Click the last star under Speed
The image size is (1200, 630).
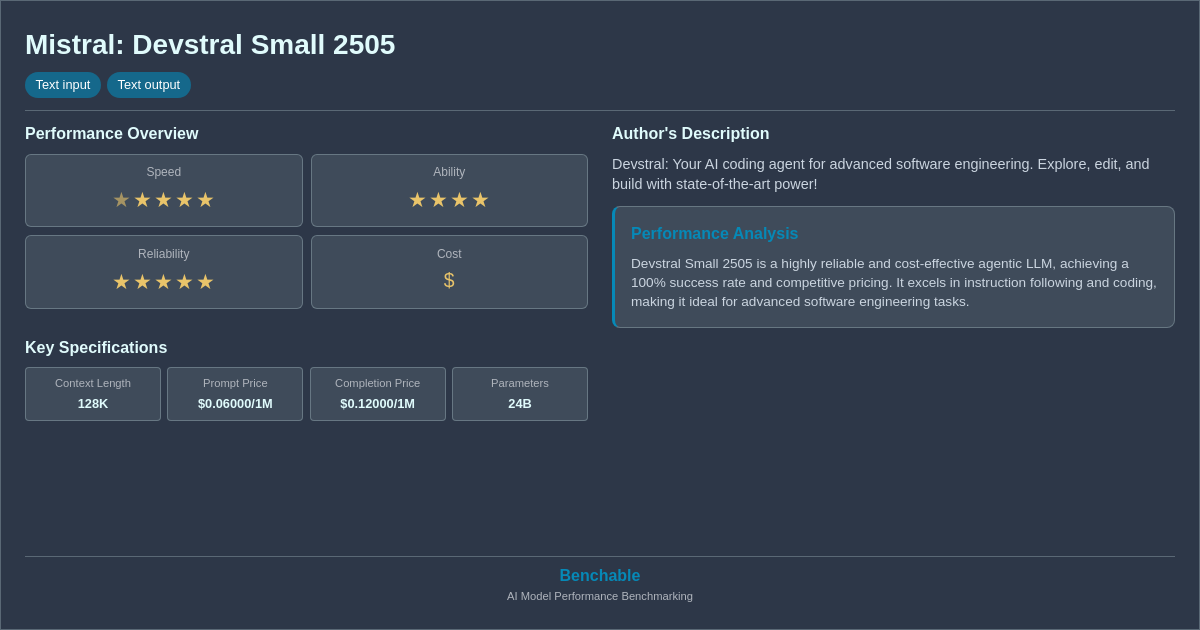[205, 199]
